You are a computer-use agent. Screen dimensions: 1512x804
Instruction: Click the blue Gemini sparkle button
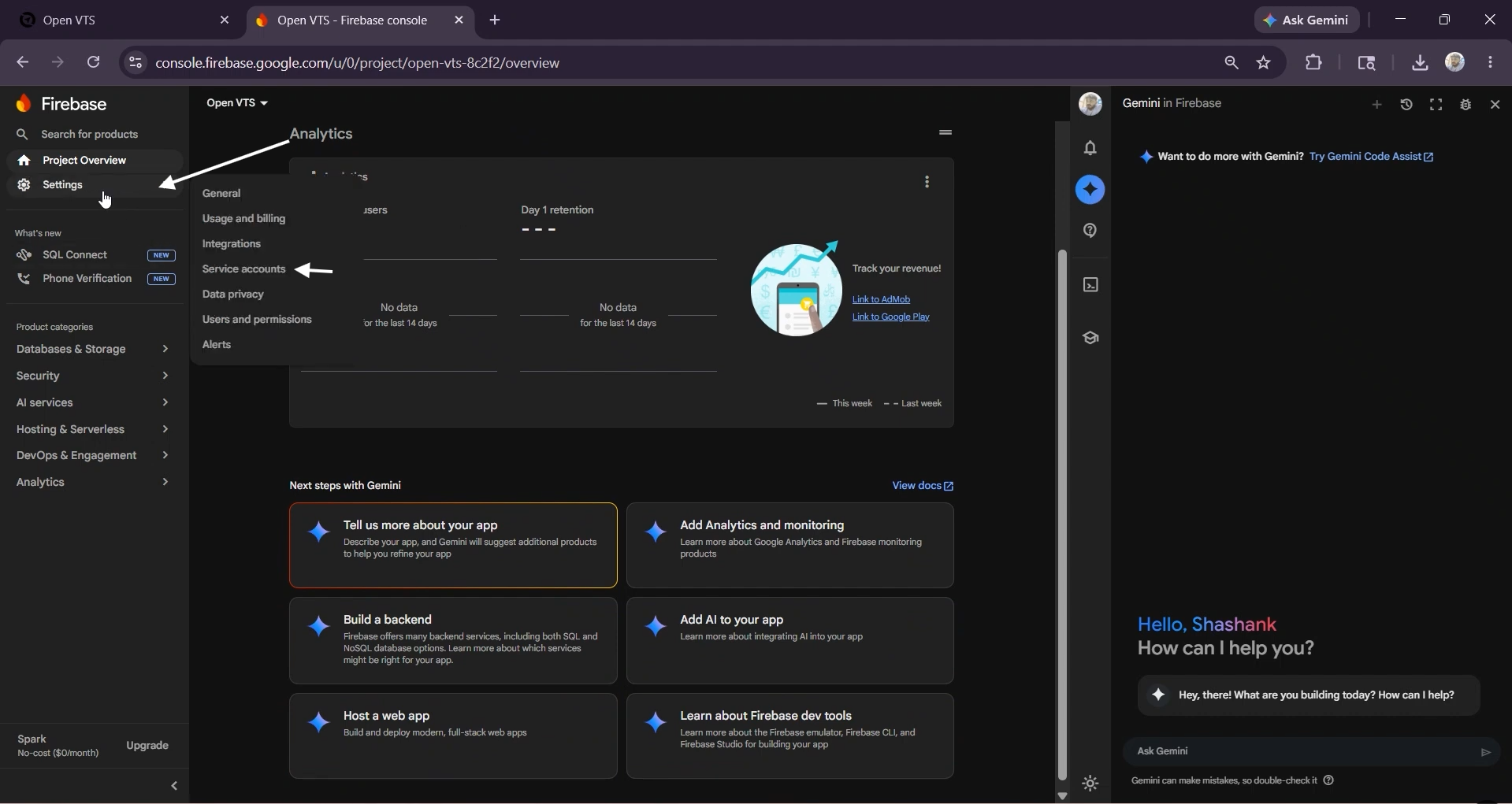click(1090, 190)
